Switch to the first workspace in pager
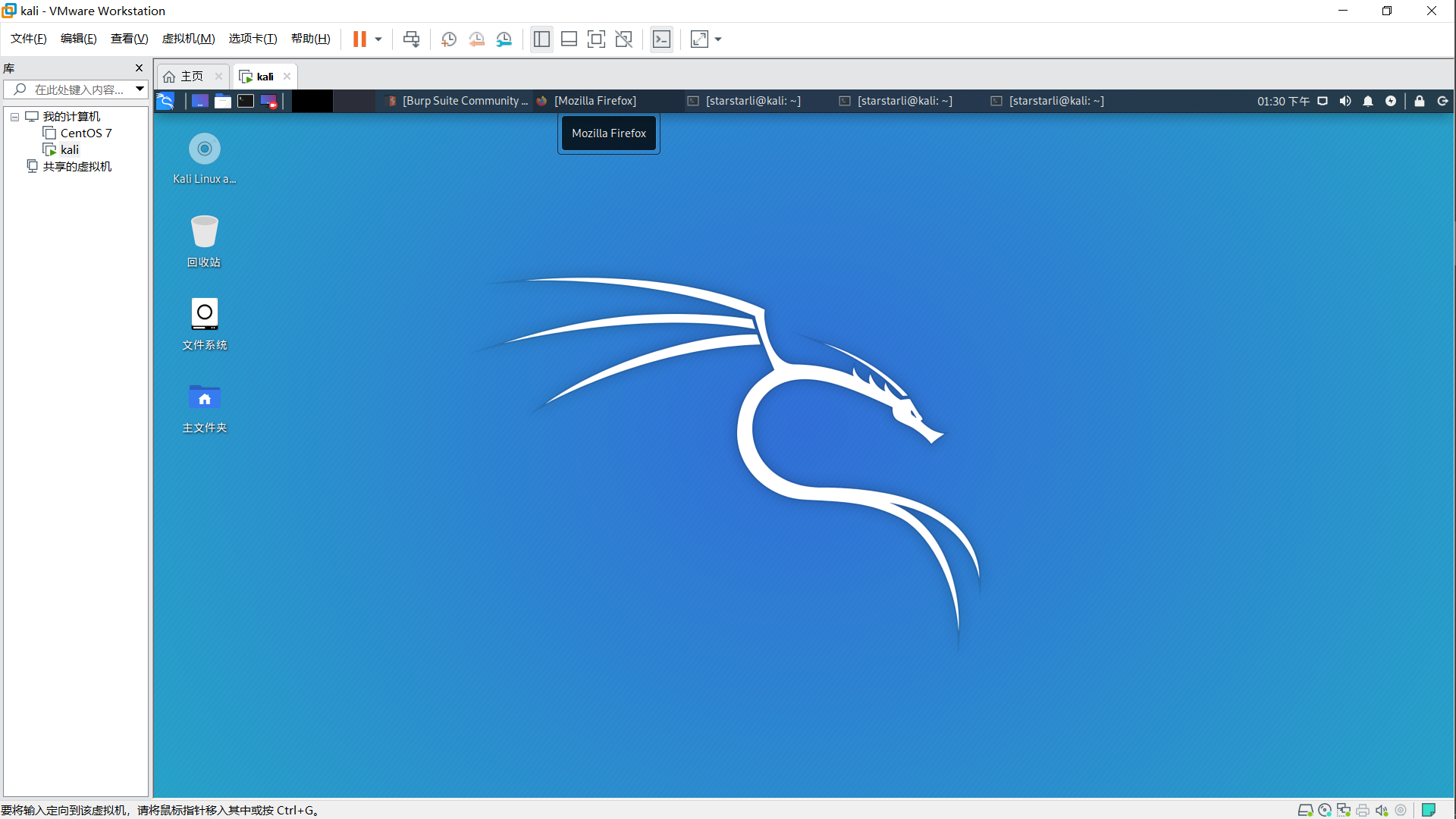Screen dimensions: 1456x819 point(312,101)
